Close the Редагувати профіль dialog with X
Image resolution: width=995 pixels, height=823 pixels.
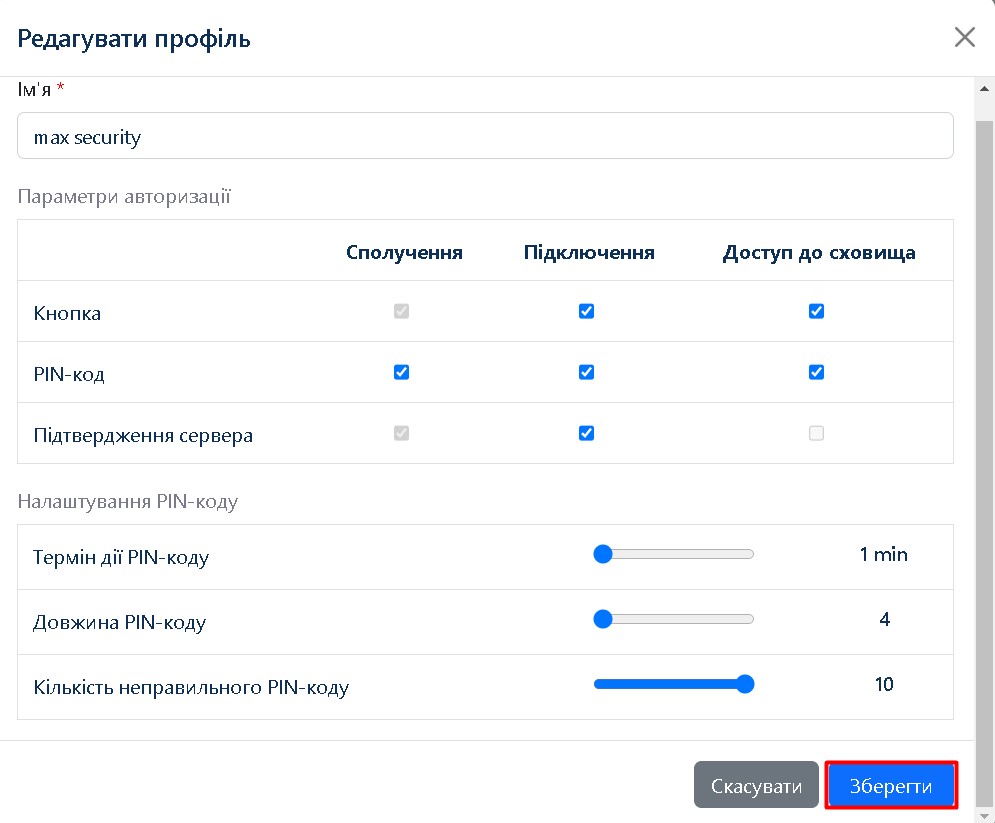[x=964, y=38]
